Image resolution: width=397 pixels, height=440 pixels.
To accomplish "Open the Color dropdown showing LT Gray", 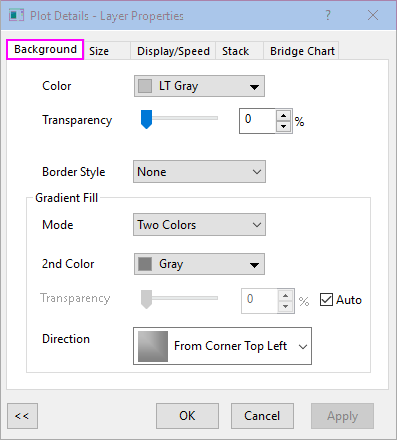I will [199, 86].
